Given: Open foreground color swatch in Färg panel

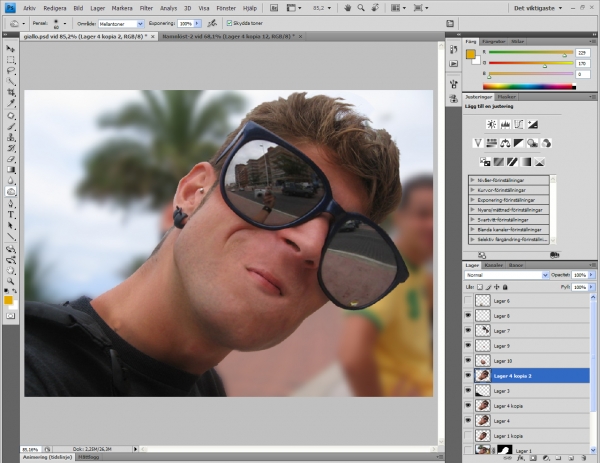Looking at the screenshot, I should coord(470,54).
